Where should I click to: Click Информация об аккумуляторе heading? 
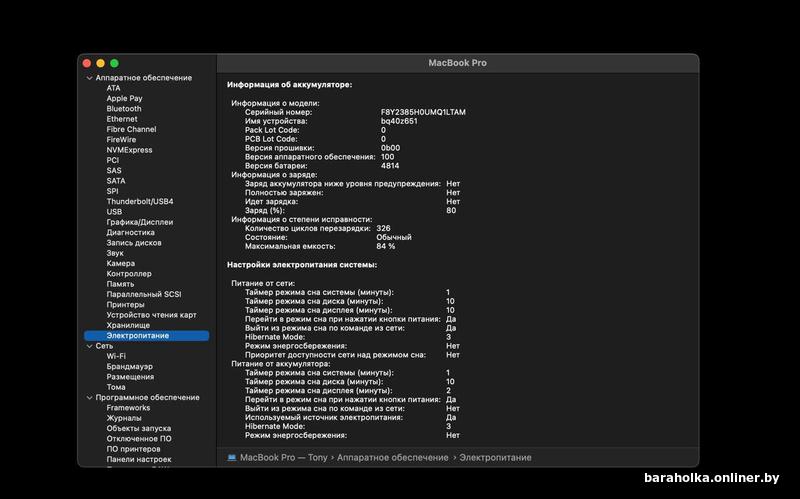[290, 85]
